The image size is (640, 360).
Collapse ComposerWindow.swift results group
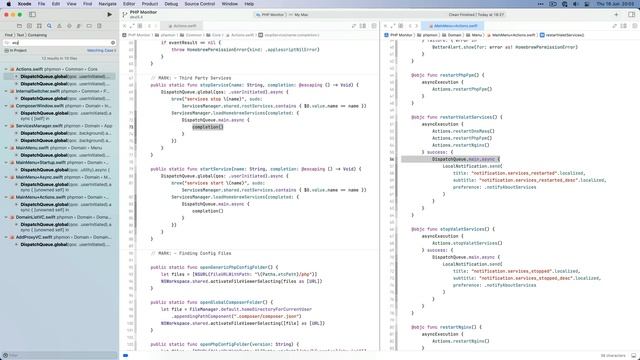pyautogui.click(x=6, y=106)
